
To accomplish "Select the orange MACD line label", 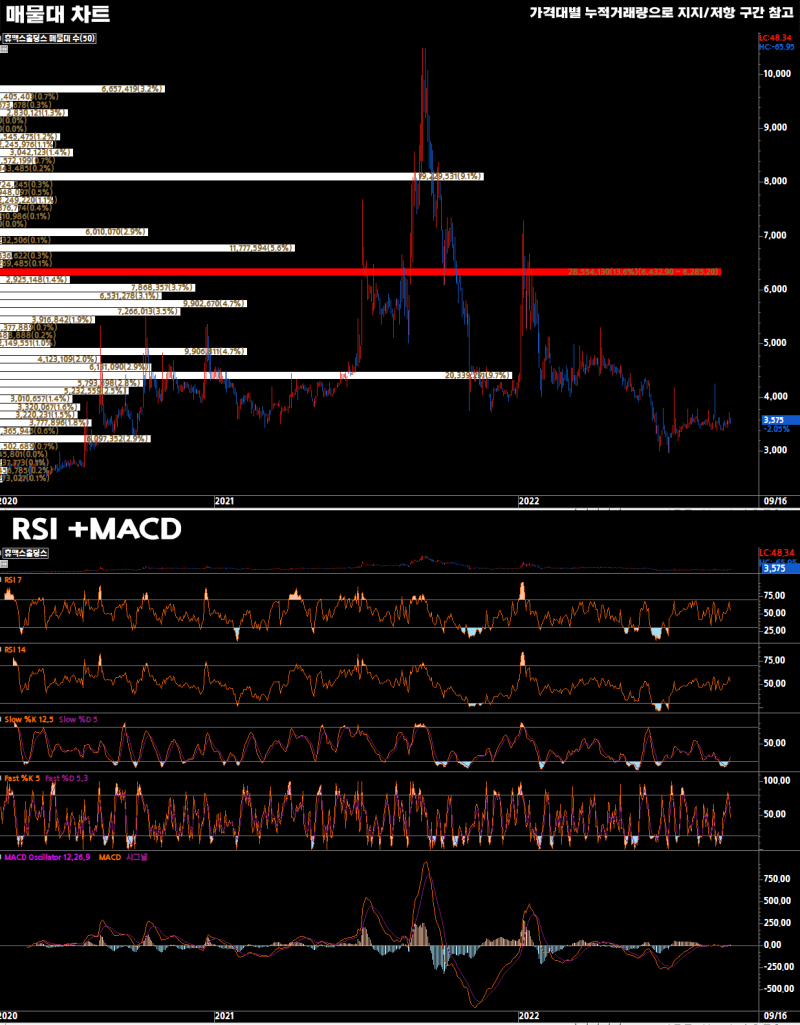I will click(110, 857).
